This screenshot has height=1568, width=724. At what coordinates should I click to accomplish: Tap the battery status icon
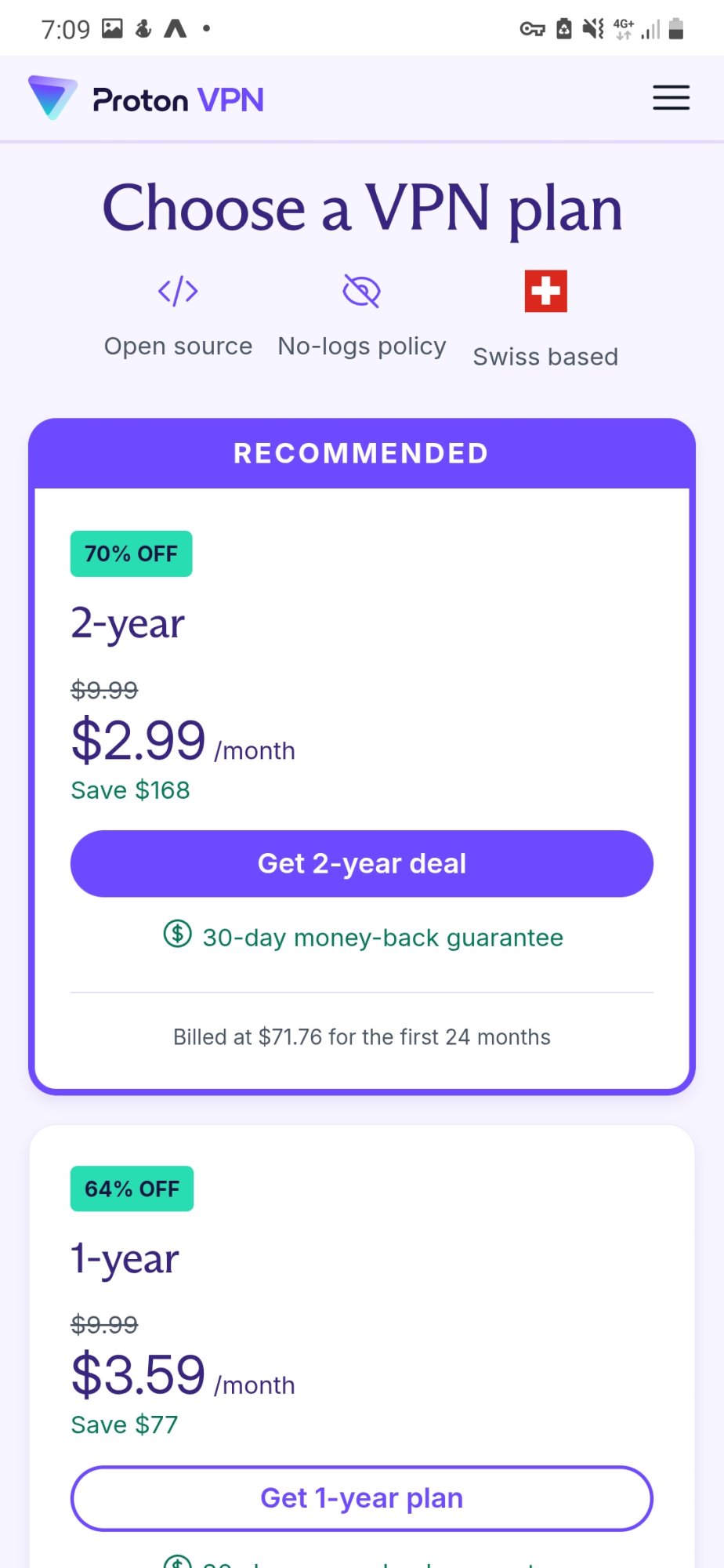click(x=676, y=29)
